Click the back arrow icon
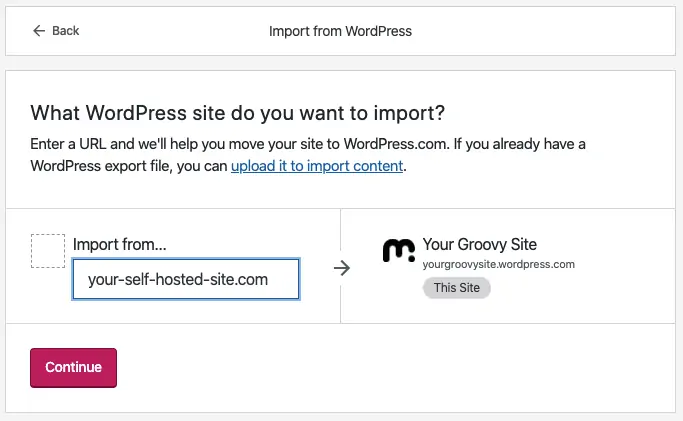 pos(39,31)
